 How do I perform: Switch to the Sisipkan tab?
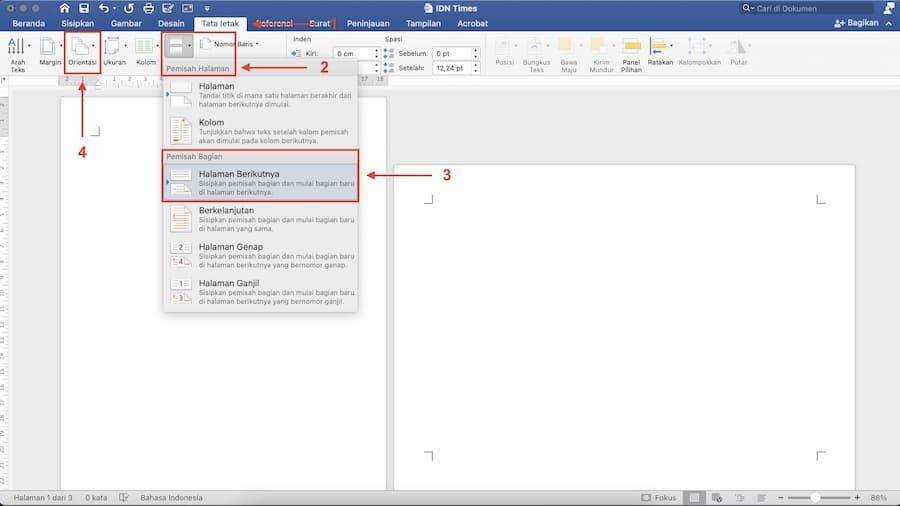[77, 24]
